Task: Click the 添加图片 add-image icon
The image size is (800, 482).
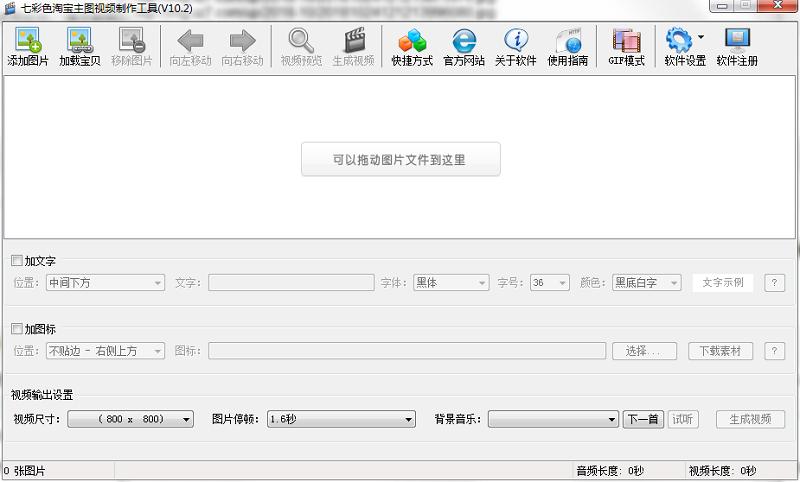Action: (28, 41)
